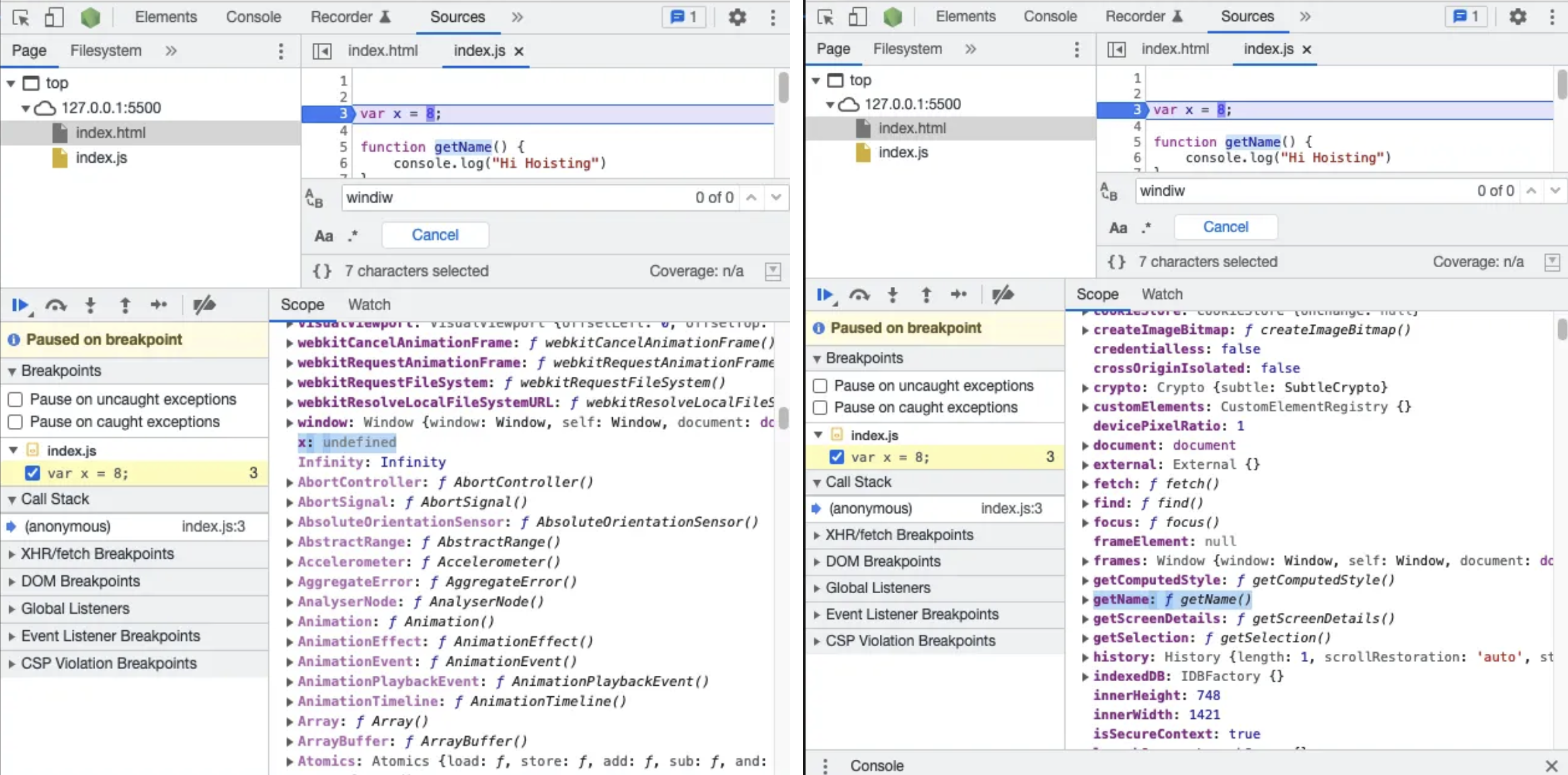The height and width of the screenshot is (775, 1568).
Task: Select the inspect element tool in left DevTools
Action: click(20, 17)
